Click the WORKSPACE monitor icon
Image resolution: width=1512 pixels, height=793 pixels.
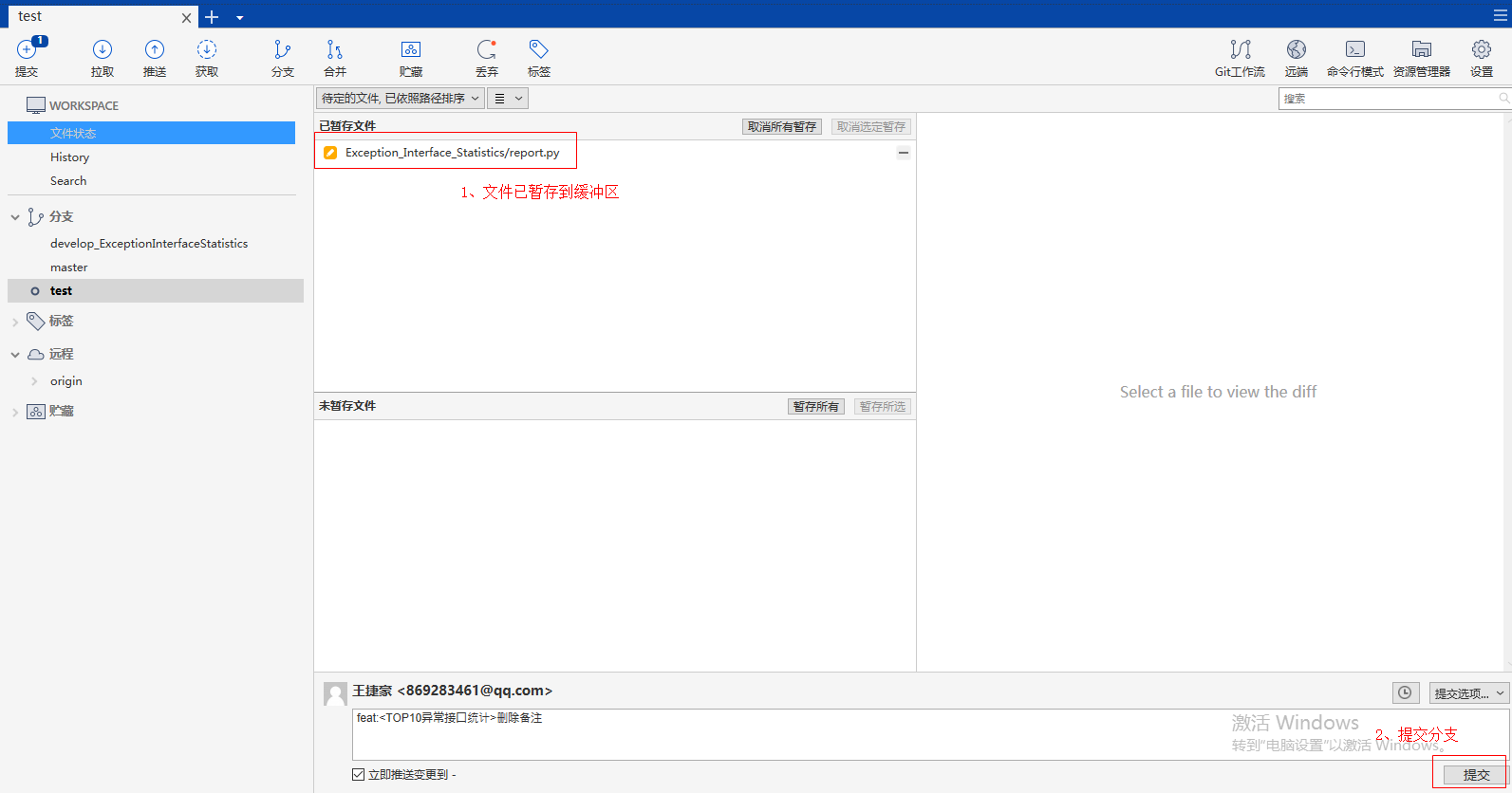pos(36,105)
